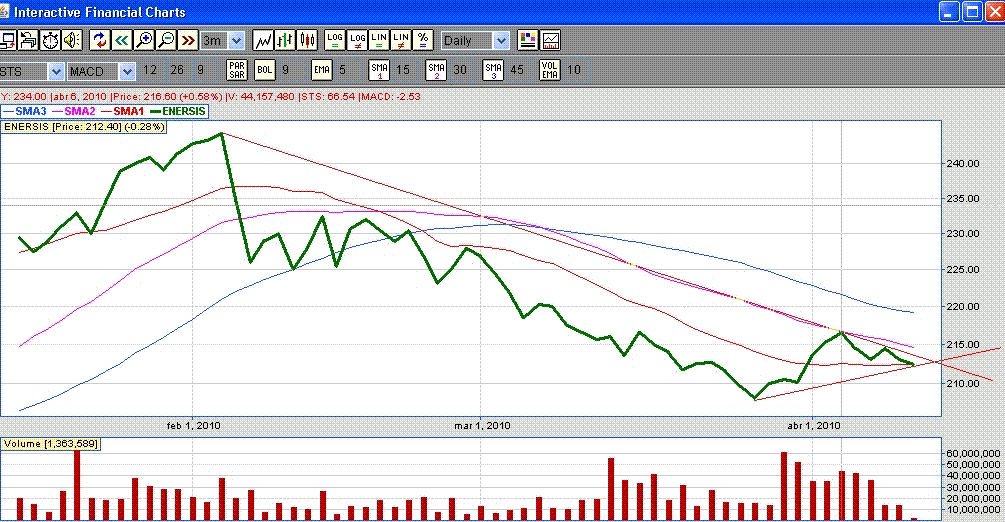This screenshot has height=522, width=1005.
Task: Open the 3m time range dropdown
Action: tap(236, 41)
